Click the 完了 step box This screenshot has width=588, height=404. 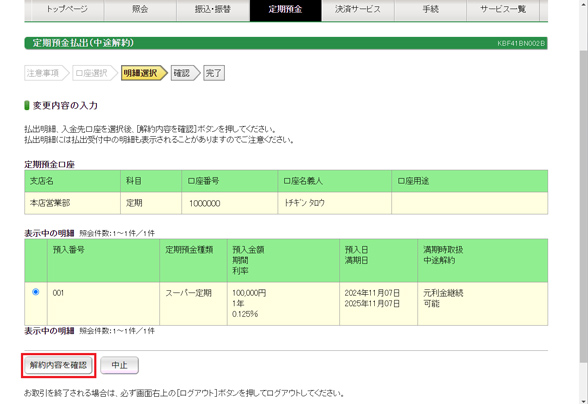(x=214, y=73)
